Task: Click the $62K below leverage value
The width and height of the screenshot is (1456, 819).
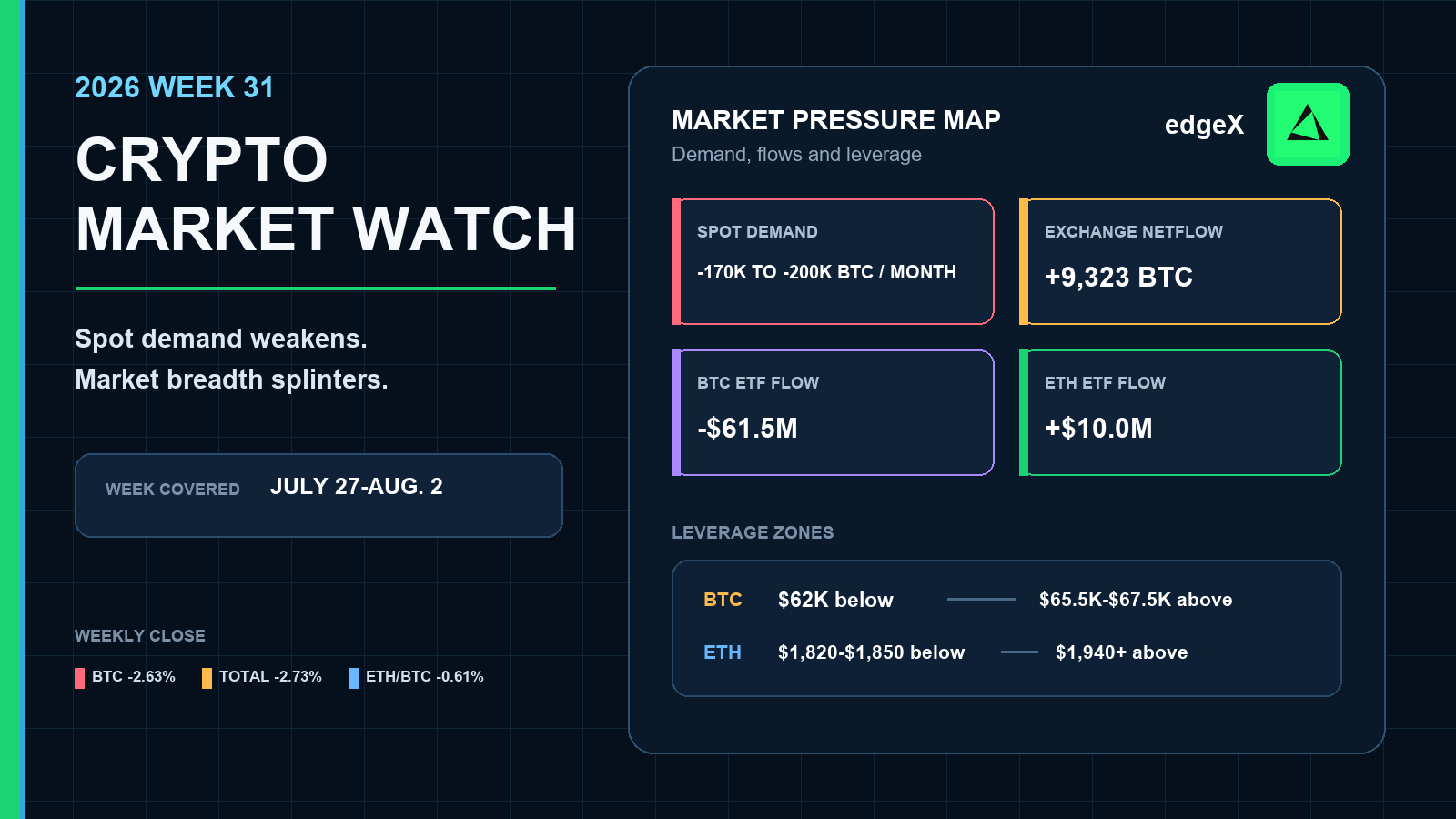Action: (x=835, y=600)
